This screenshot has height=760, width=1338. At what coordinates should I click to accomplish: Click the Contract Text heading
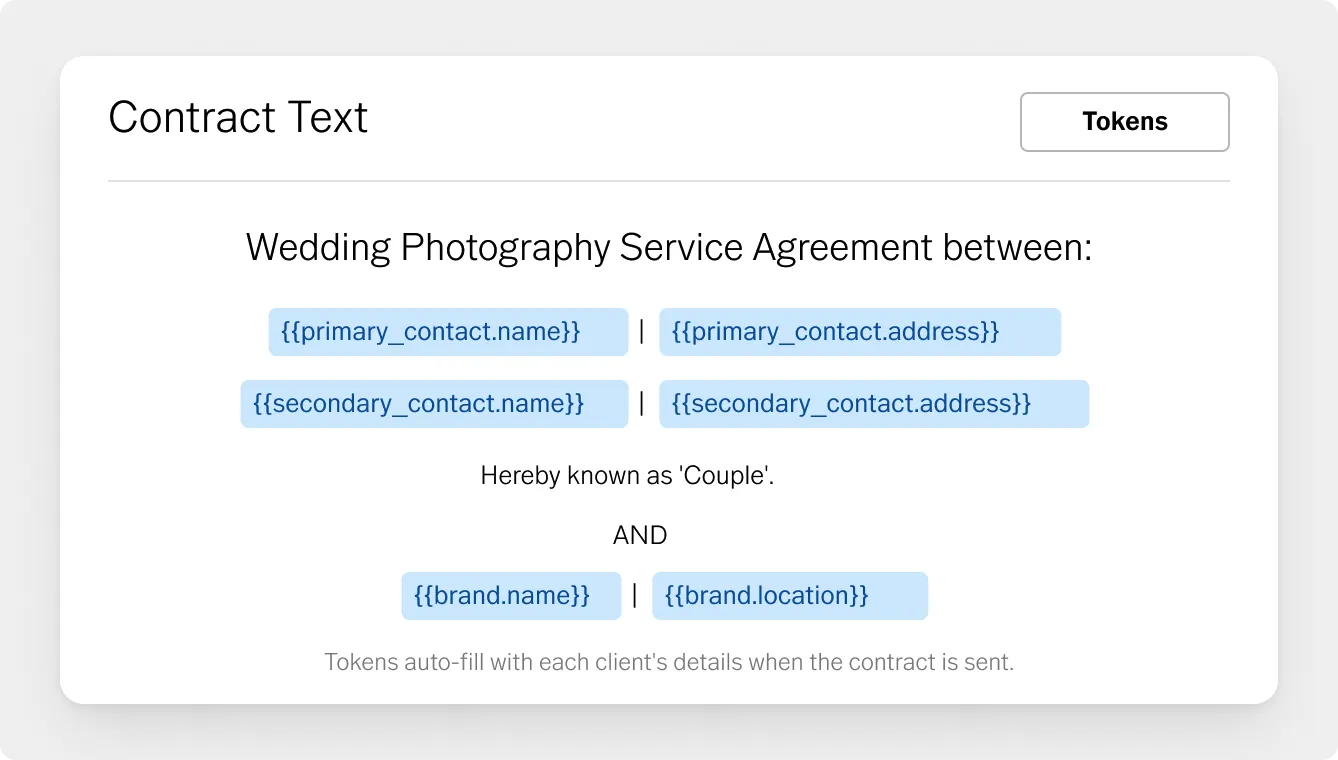click(238, 118)
